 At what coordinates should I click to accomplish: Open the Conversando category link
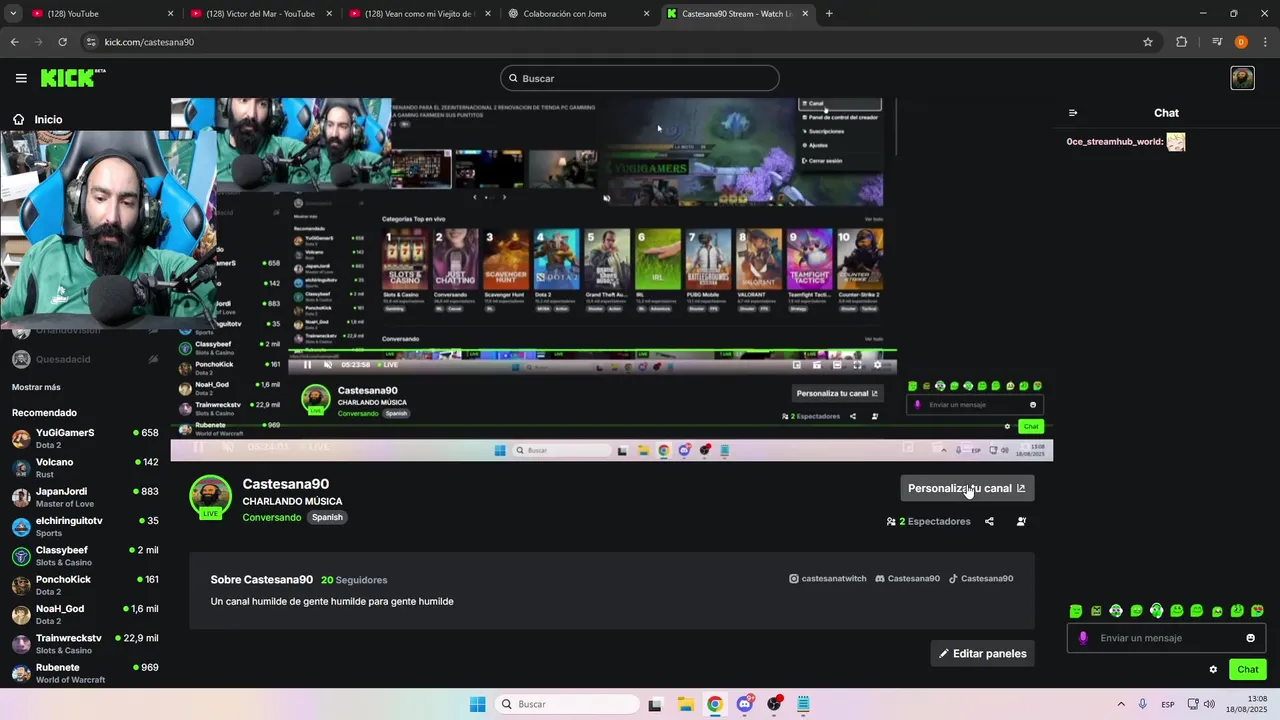[x=271, y=517]
